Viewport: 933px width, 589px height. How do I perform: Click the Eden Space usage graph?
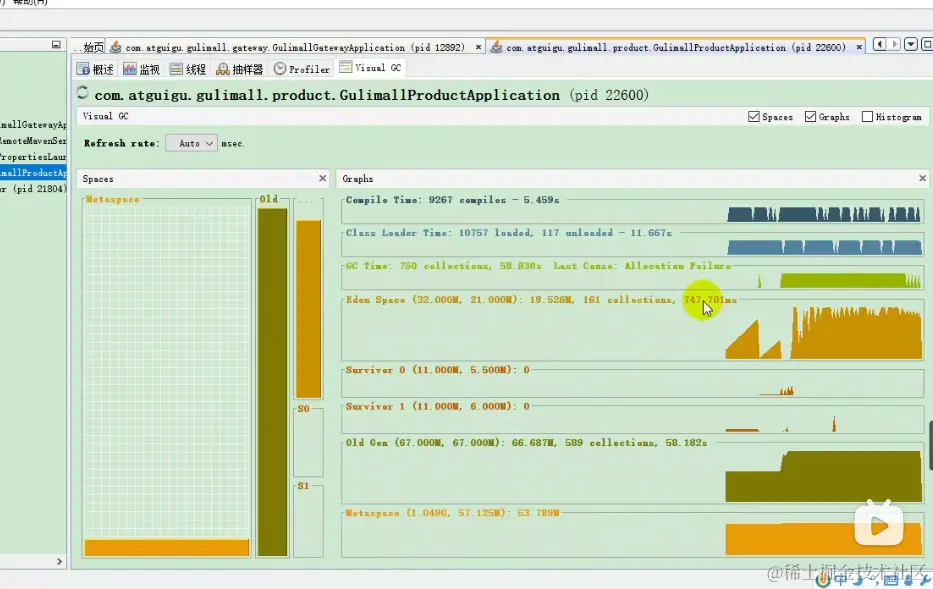pos(633,330)
